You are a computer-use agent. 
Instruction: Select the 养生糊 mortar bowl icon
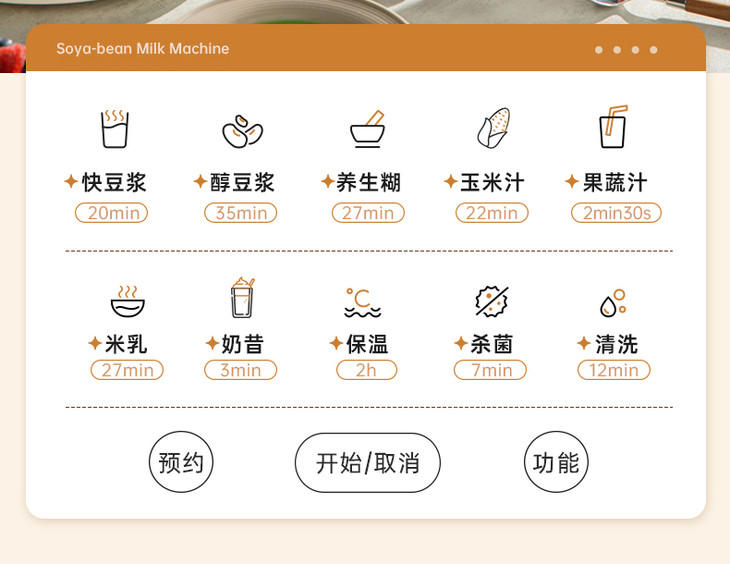[x=368, y=129]
